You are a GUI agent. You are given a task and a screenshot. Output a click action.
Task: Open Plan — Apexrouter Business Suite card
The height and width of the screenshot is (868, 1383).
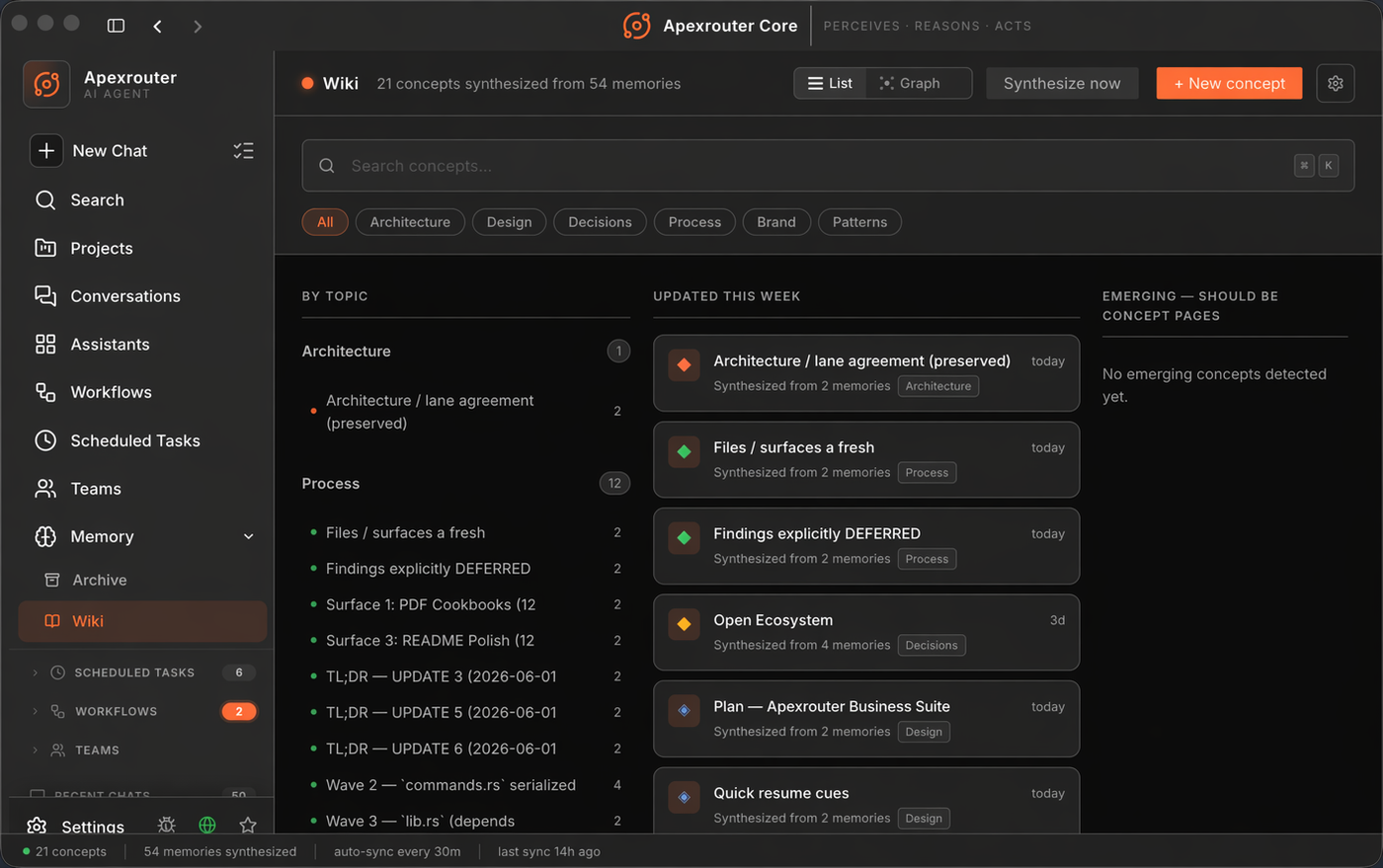point(866,719)
